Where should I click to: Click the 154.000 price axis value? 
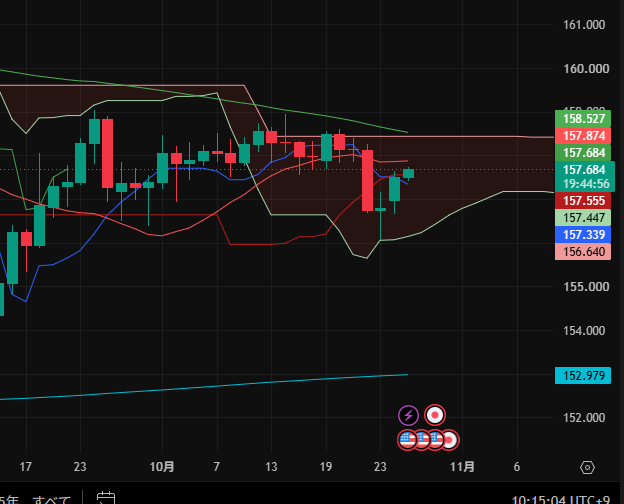(584, 330)
